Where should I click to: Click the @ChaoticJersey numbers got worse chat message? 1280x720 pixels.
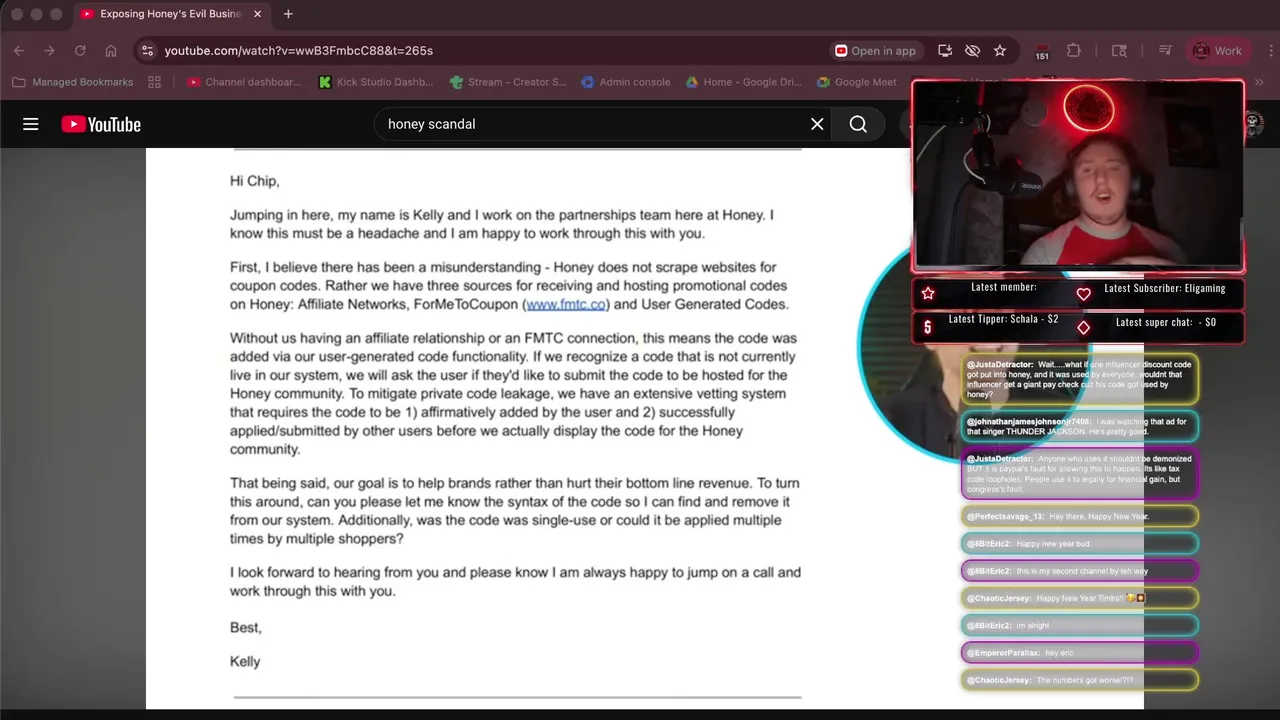tap(1079, 680)
